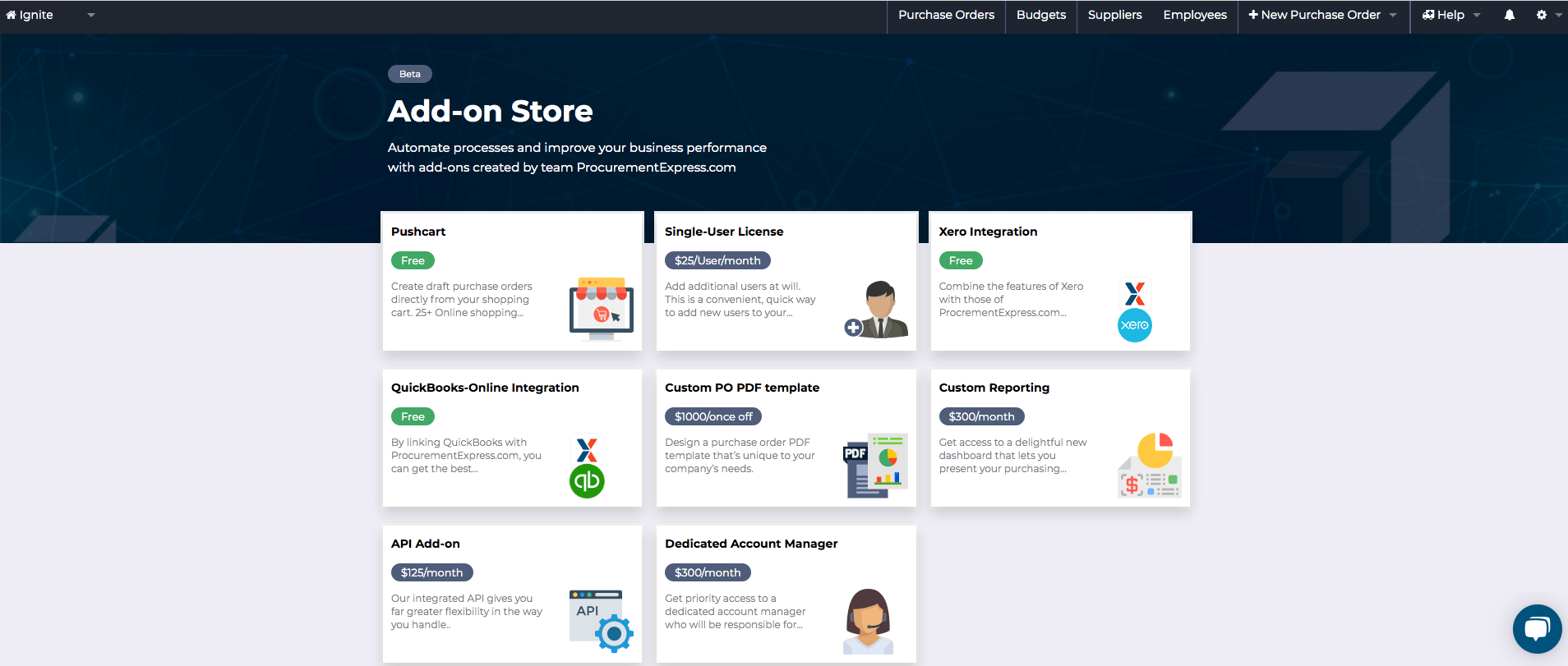Click the Custom Reporting pie chart icon
The width and height of the screenshot is (1568, 666).
click(1149, 465)
